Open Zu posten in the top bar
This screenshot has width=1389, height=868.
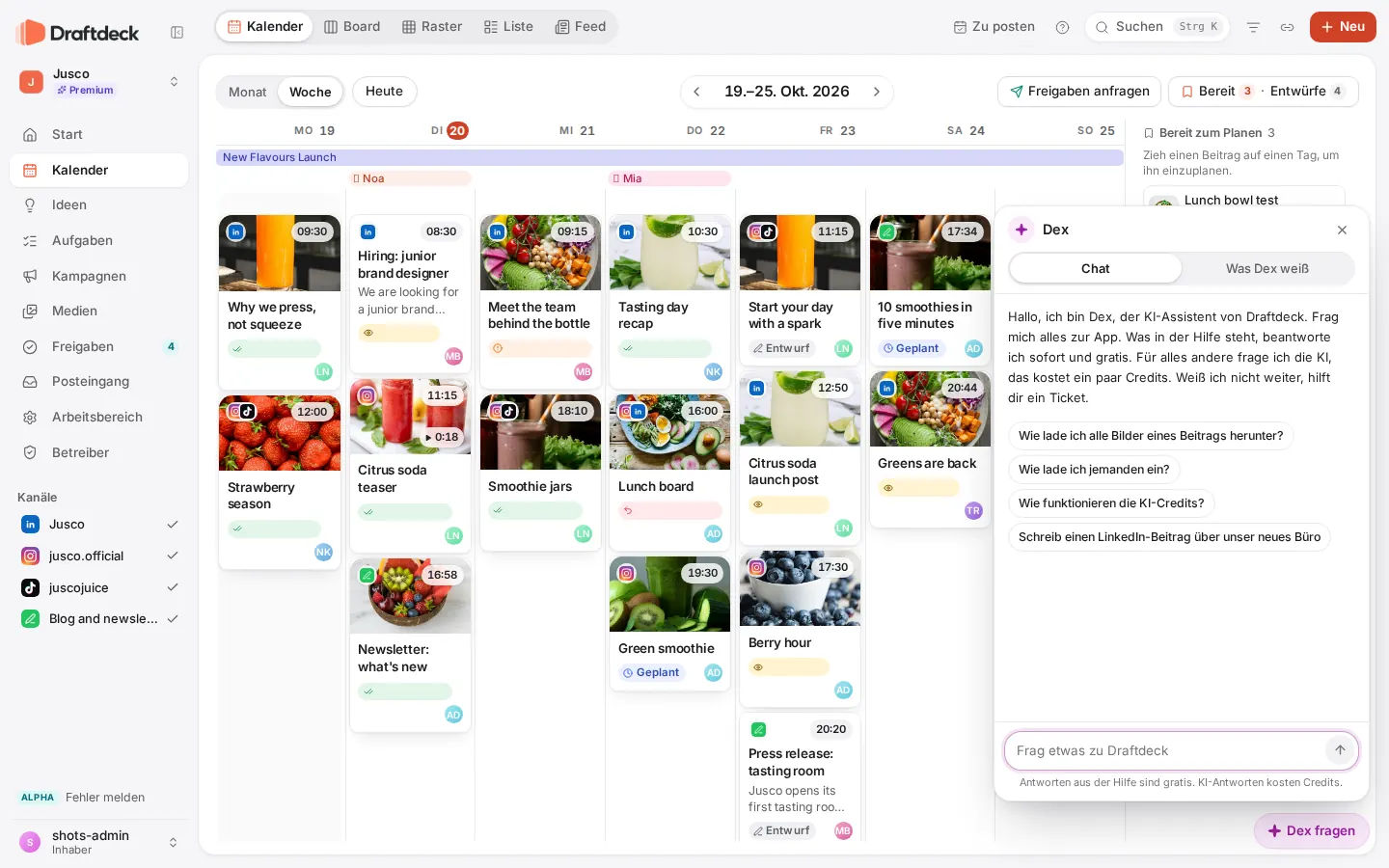[994, 27]
